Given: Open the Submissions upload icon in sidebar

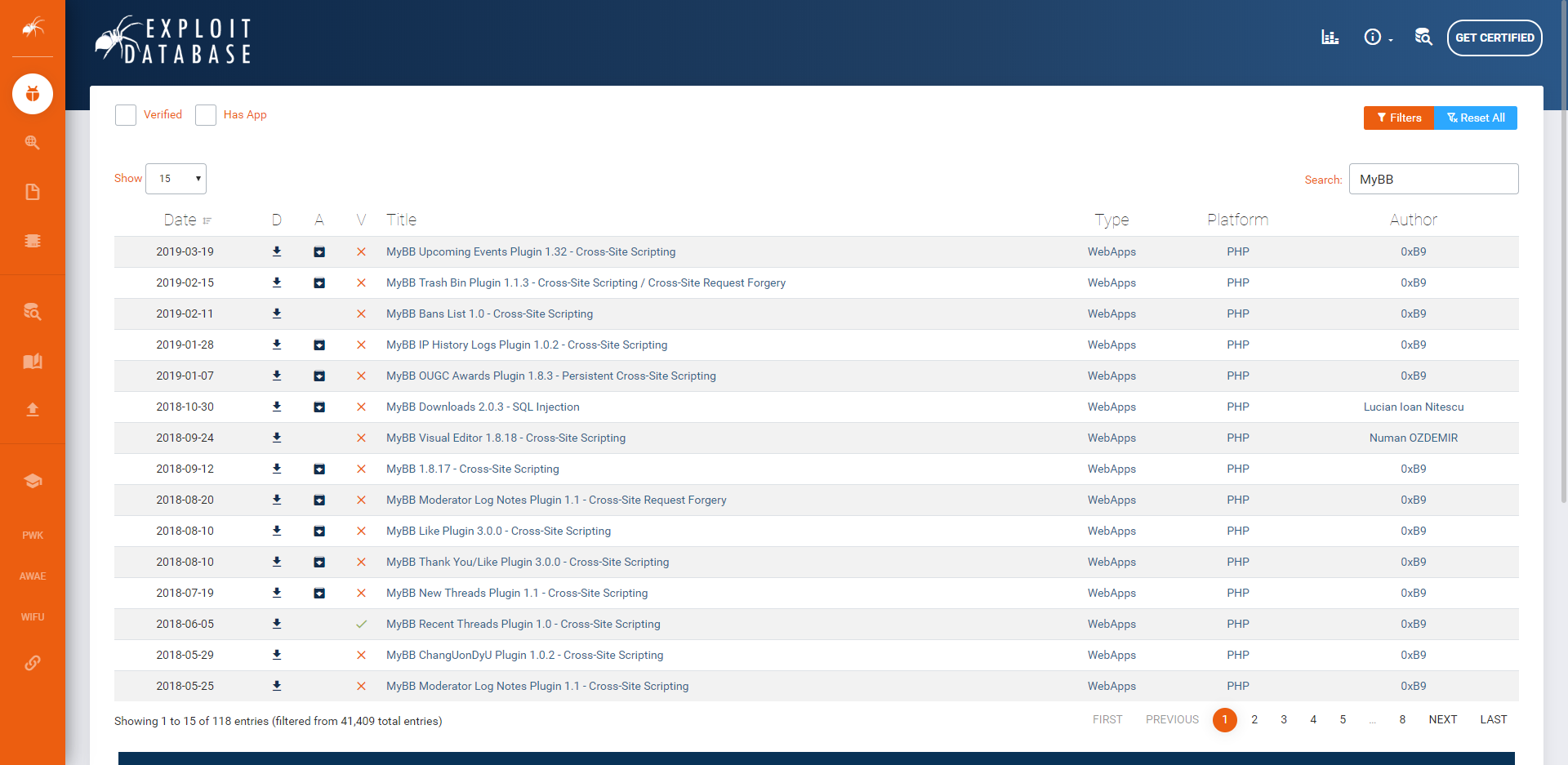Looking at the screenshot, I should pos(33,409).
